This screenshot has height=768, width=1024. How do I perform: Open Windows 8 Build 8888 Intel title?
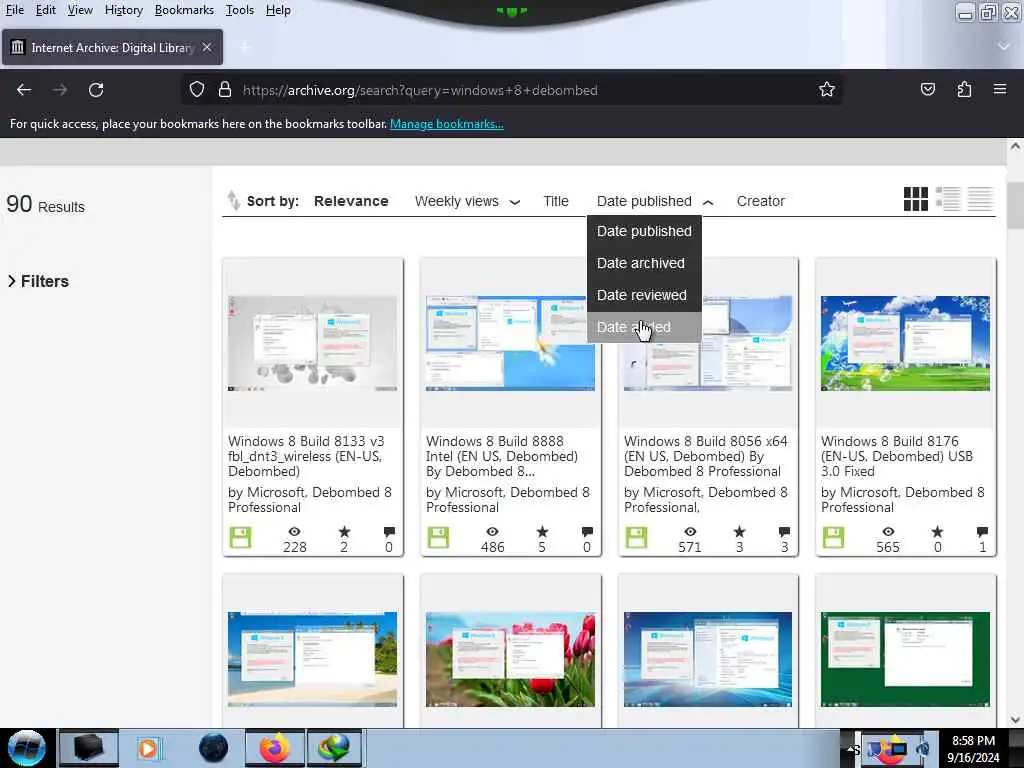502,456
